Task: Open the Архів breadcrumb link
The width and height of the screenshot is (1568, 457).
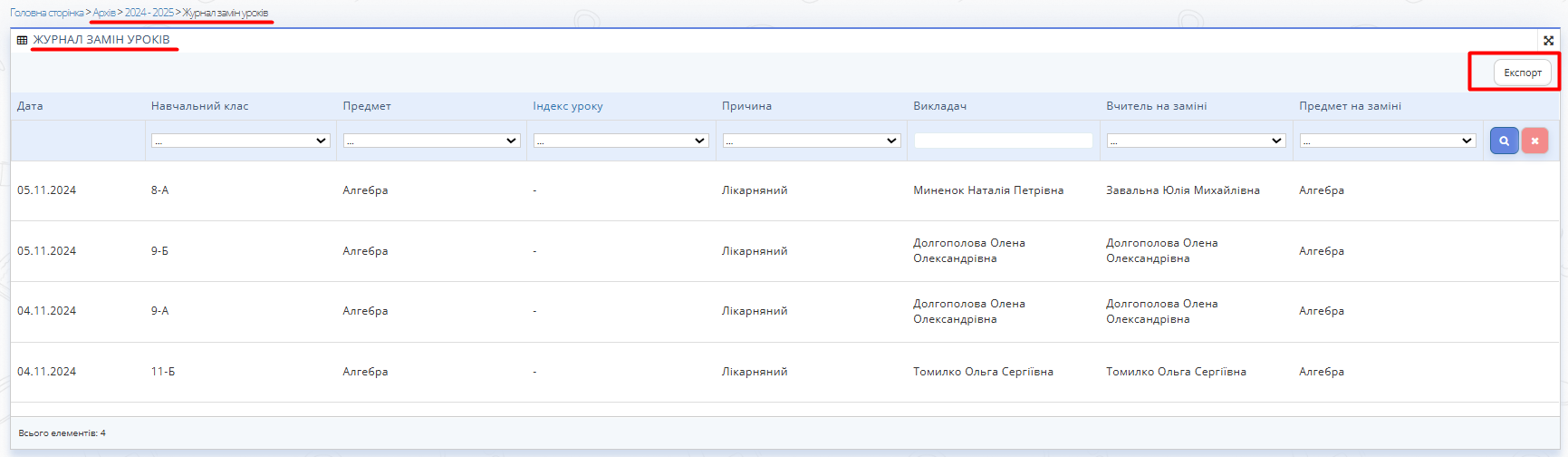Action: [104, 13]
